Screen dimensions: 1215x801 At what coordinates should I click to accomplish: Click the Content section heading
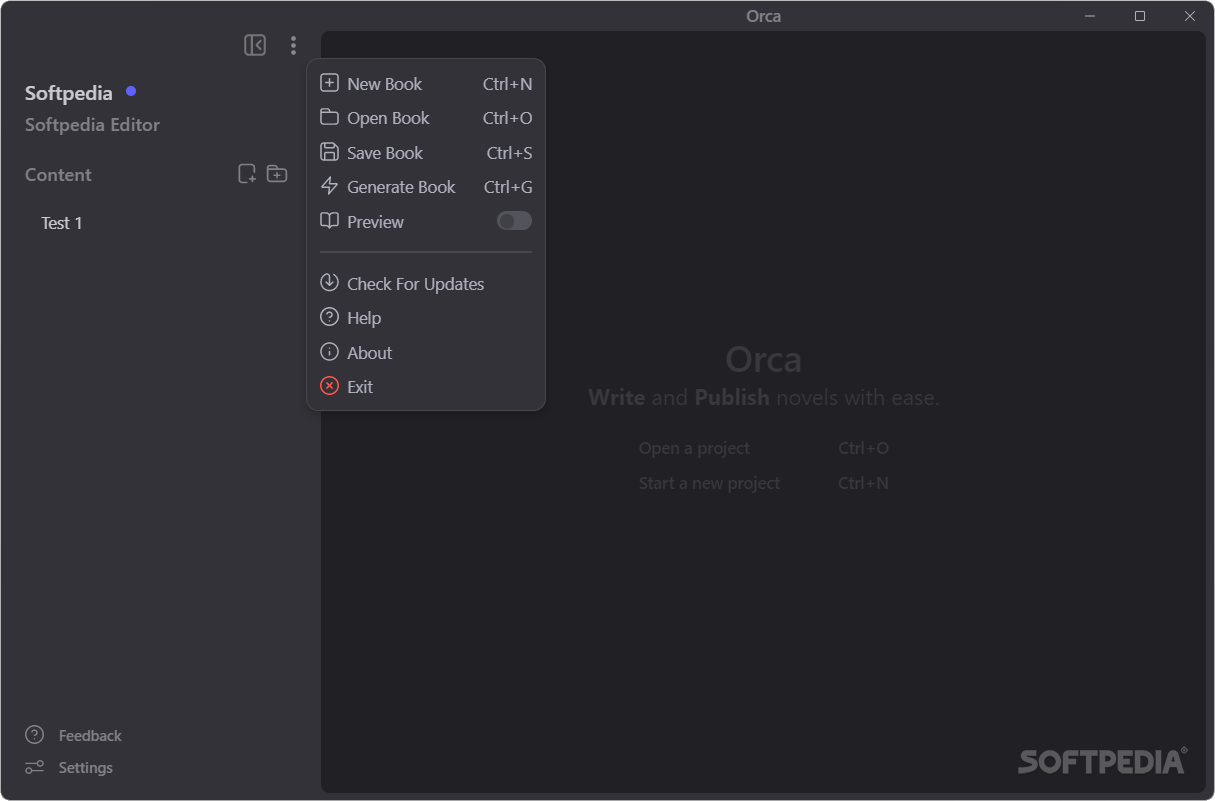pyautogui.click(x=58, y=175)
